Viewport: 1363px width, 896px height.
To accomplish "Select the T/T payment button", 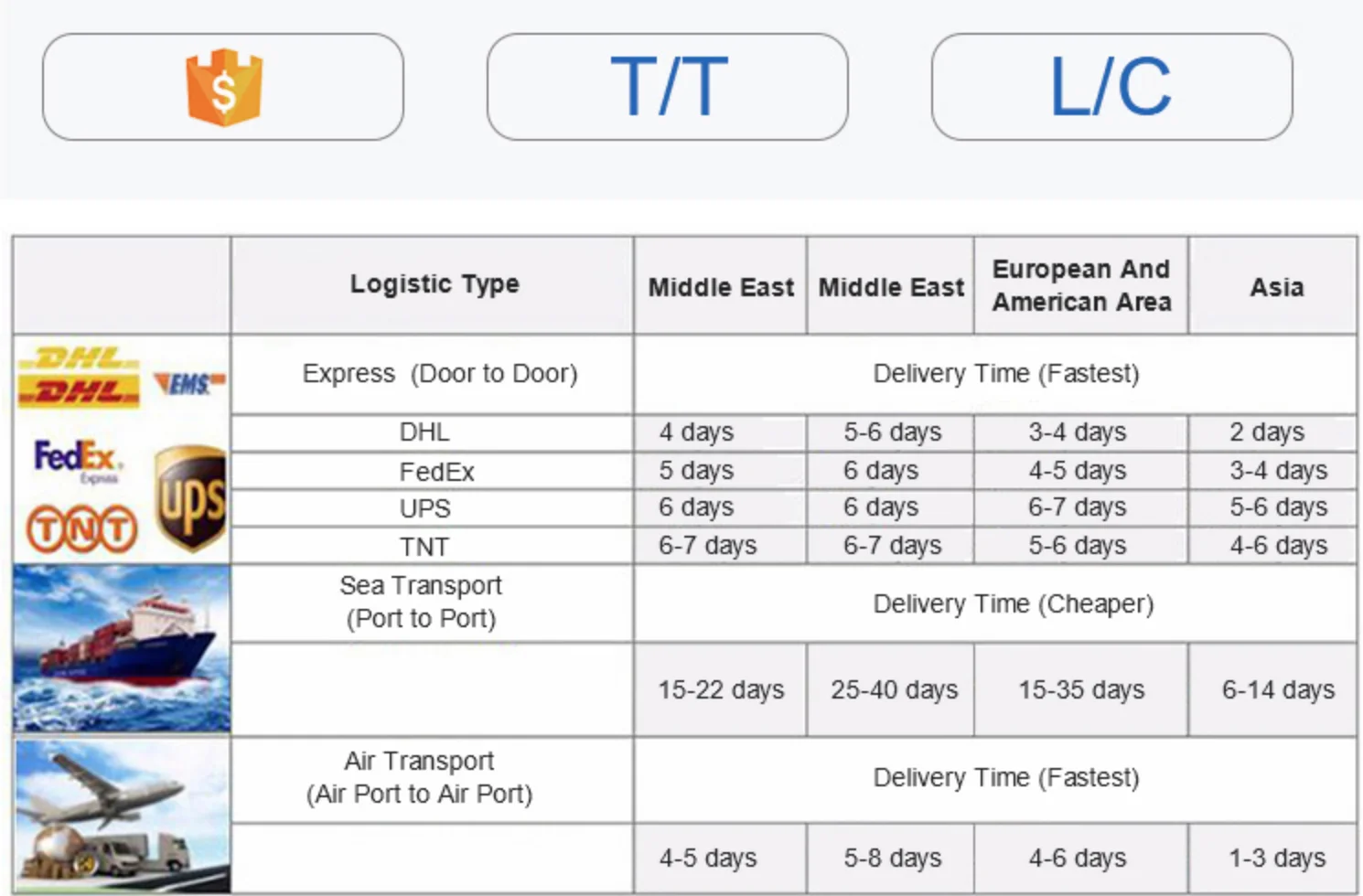I will [x=668, y=87].
